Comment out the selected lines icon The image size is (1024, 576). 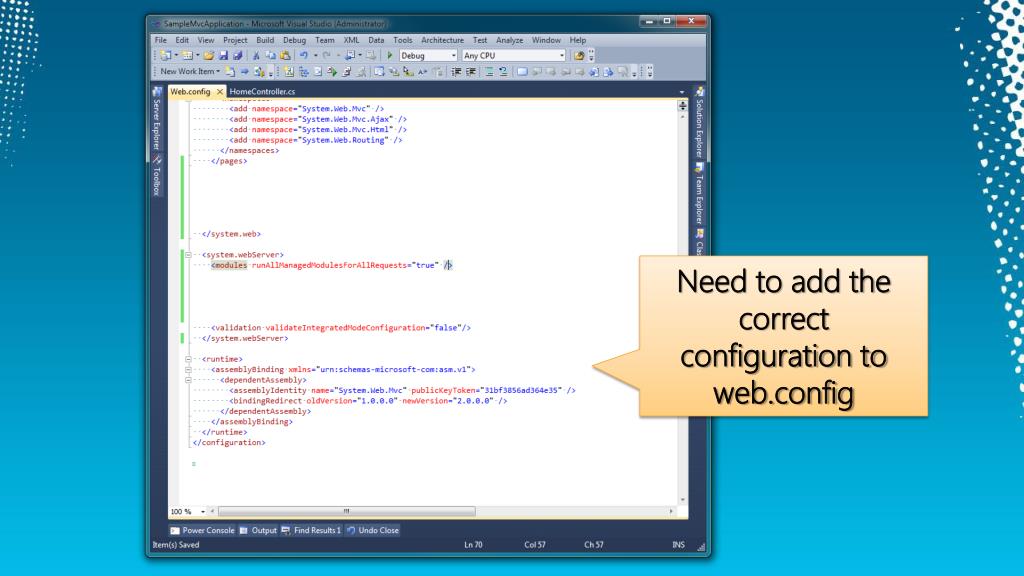pos(489,71)
